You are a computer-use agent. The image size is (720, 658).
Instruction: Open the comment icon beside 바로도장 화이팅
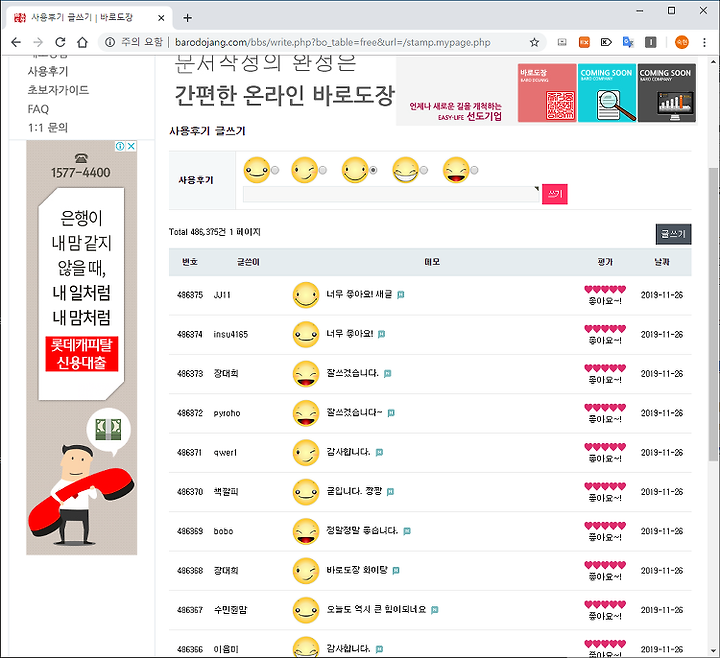pyautogui.click(x=396, y=570)
